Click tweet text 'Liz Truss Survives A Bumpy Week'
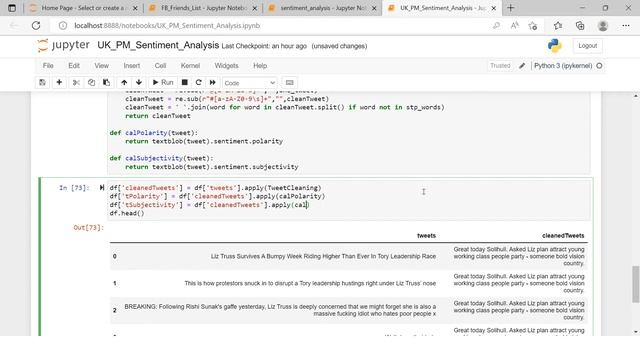 [x=323, y=256]
